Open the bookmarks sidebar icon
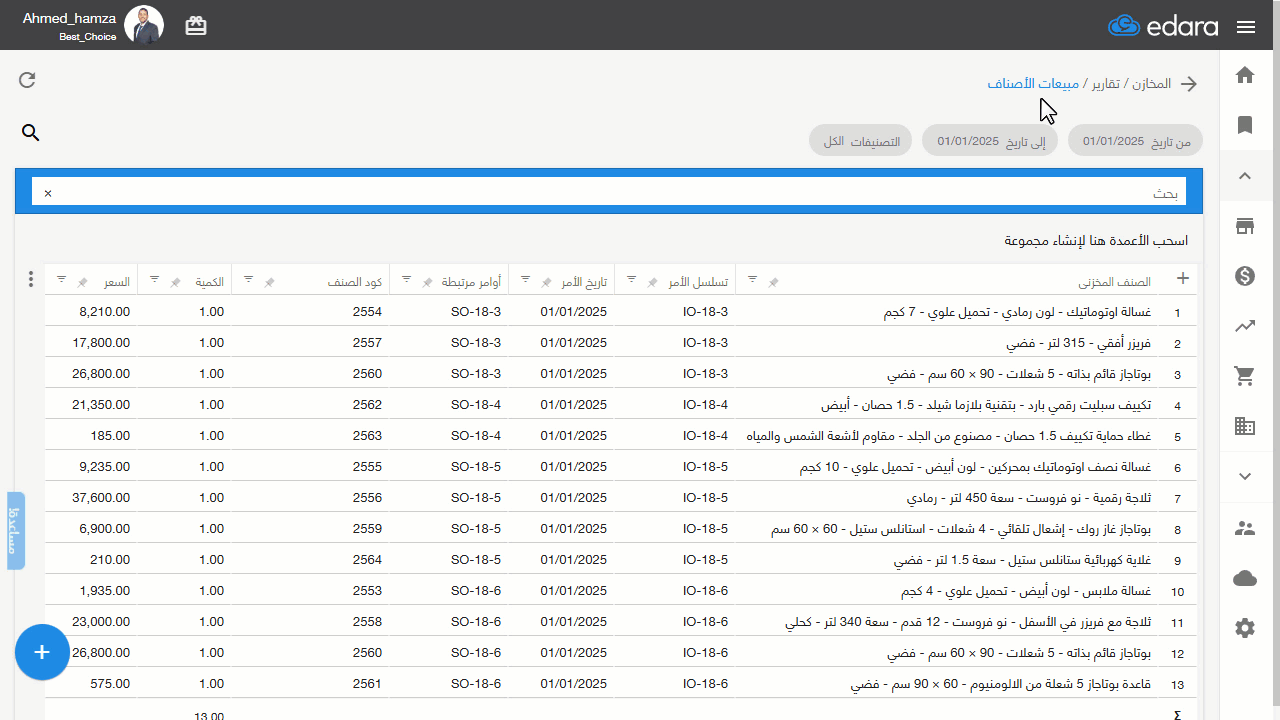 1245,125
